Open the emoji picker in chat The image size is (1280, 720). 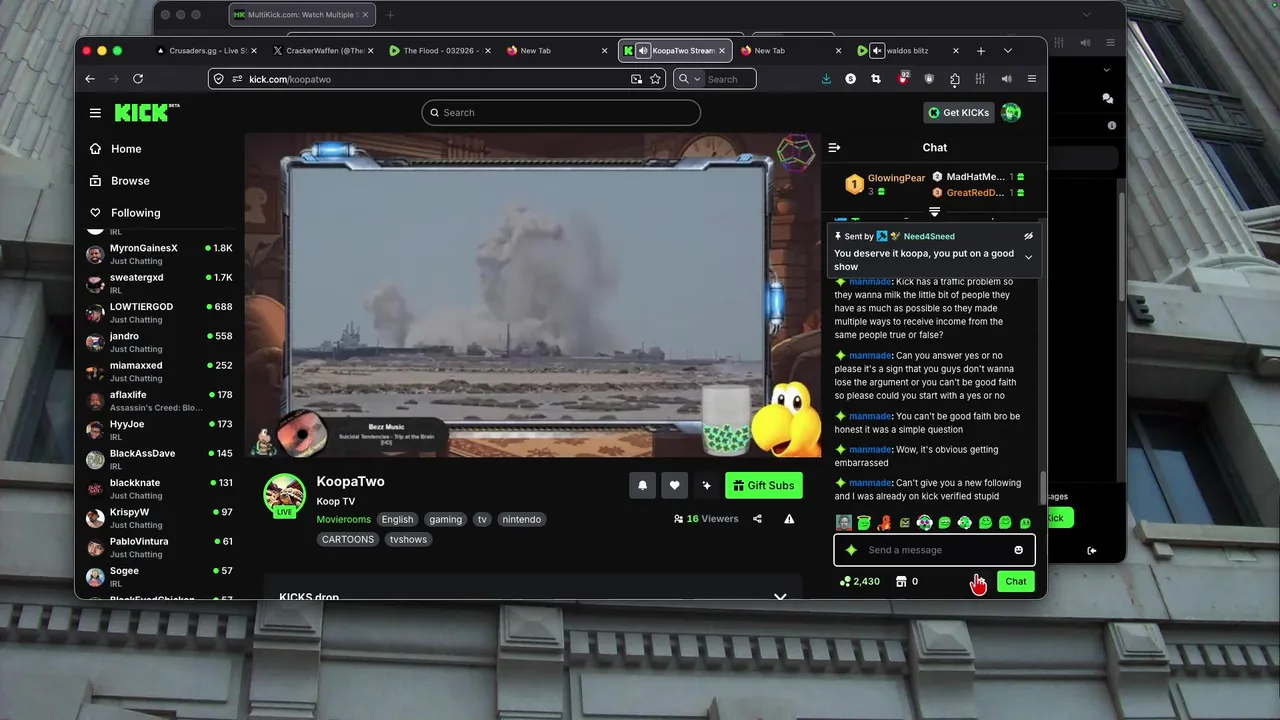tap(1019, 550)
